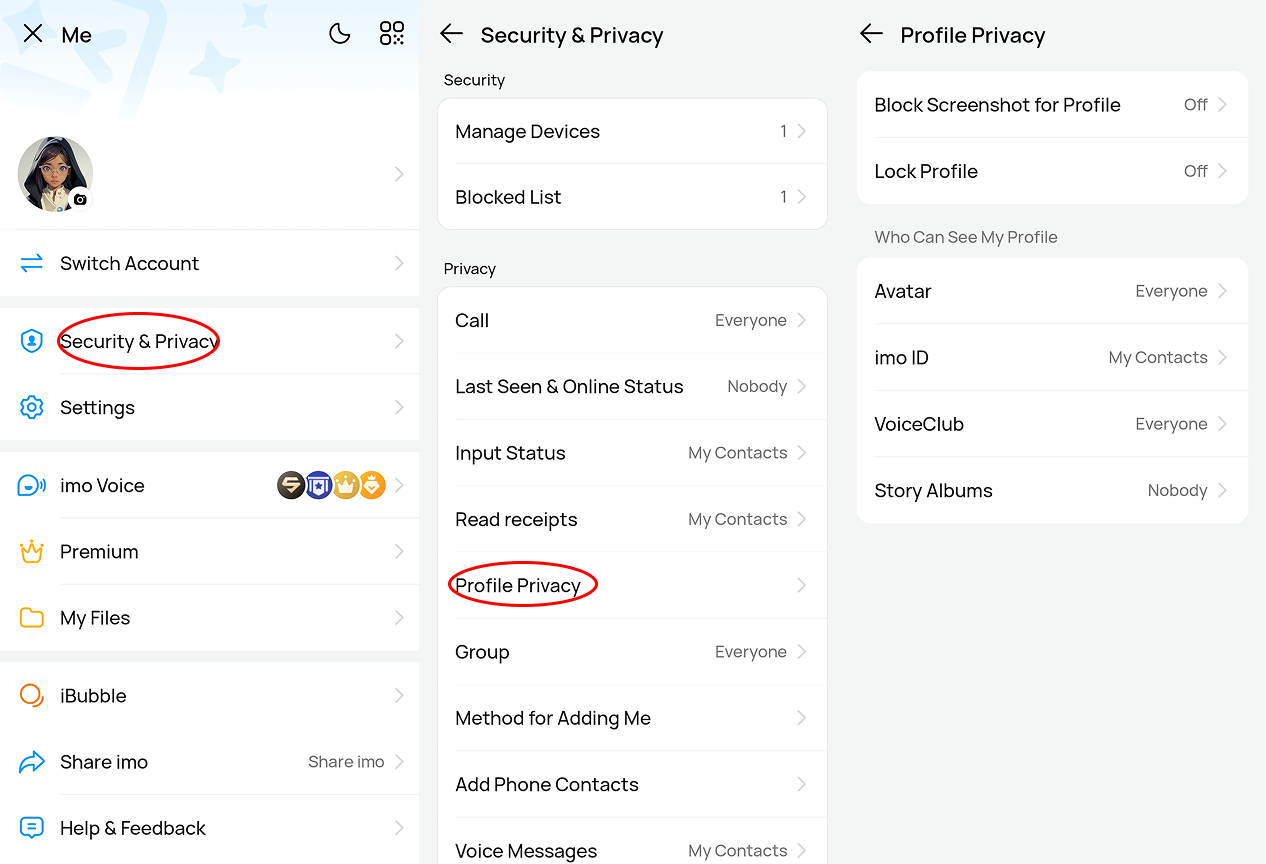Screen dimensions: 1266x864
Task: Open Manage Devices
Action: 632,131
